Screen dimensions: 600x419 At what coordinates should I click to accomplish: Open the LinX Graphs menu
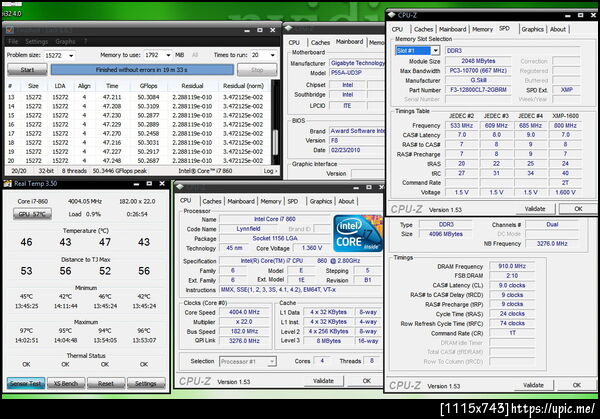pyautogui.click(x=65, y=41)
